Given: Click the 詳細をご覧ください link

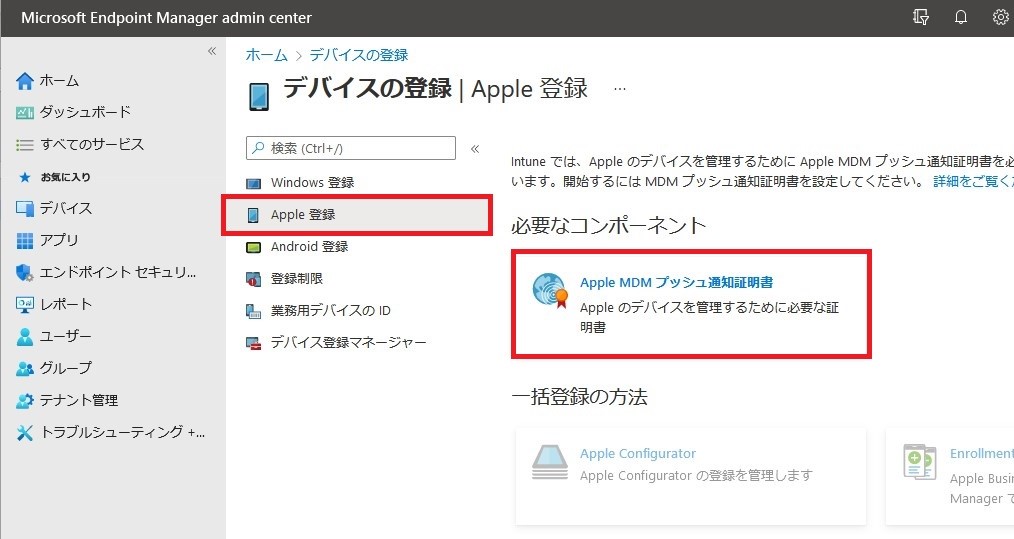Looking at the screenshot, I should click(x=973, y=182).
